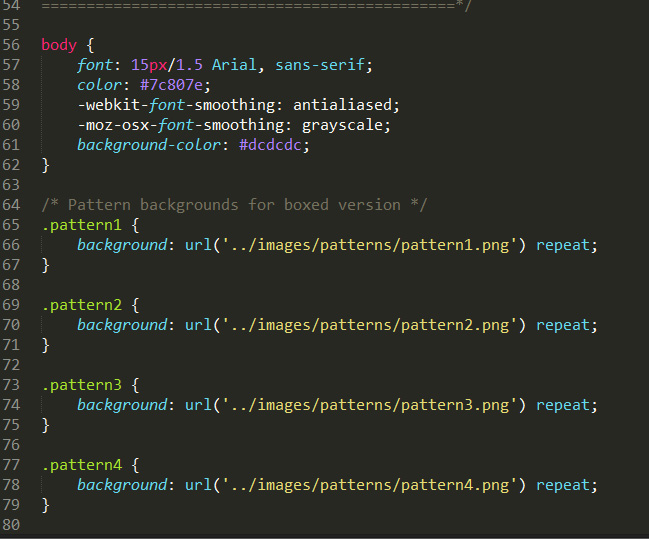
Task: Click the body selector on line 56
Action: click(59, 45)
